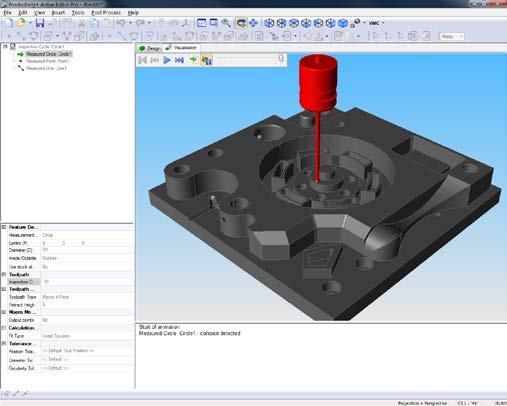507x406 pixels.
Task: Click the red probe tool in 3D view
Action: (x=318, y=83)
